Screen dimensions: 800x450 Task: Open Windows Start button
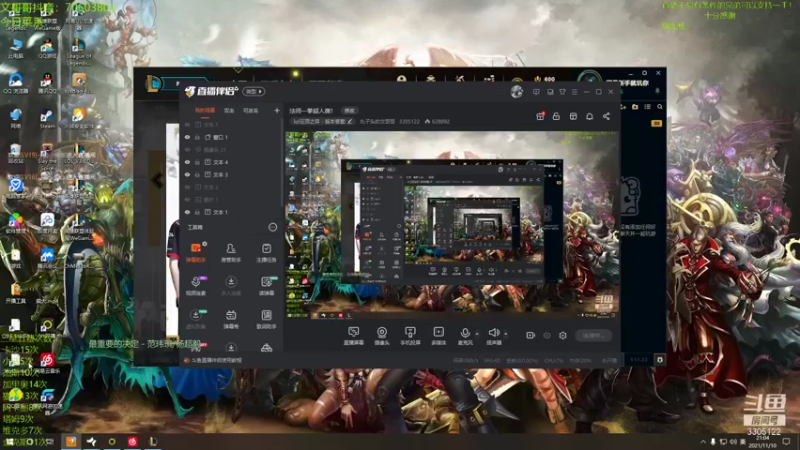pyautogui.click(x=9, y=442)
